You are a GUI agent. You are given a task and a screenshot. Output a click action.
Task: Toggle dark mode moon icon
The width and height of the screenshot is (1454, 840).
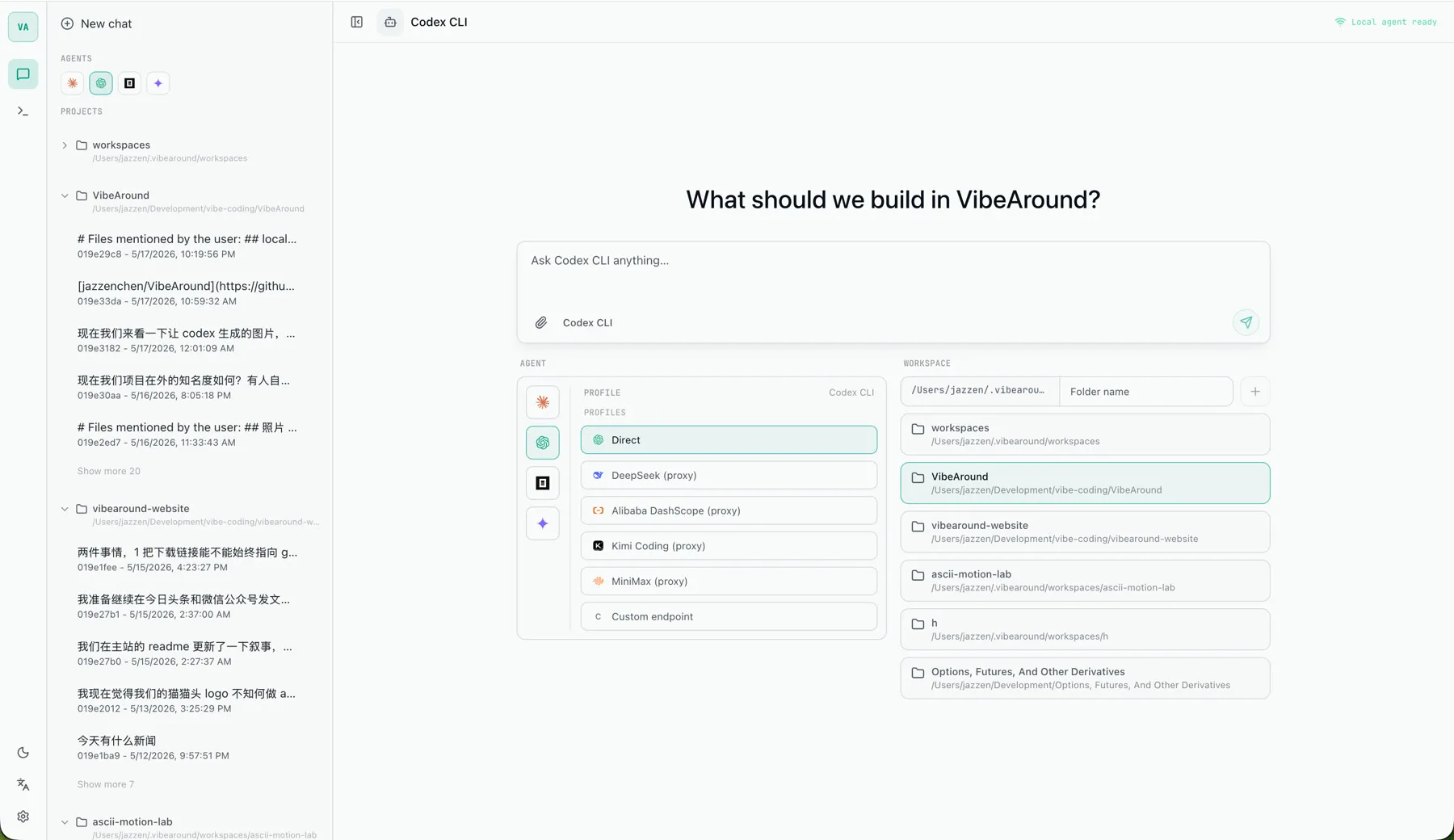tap(23, 753)
